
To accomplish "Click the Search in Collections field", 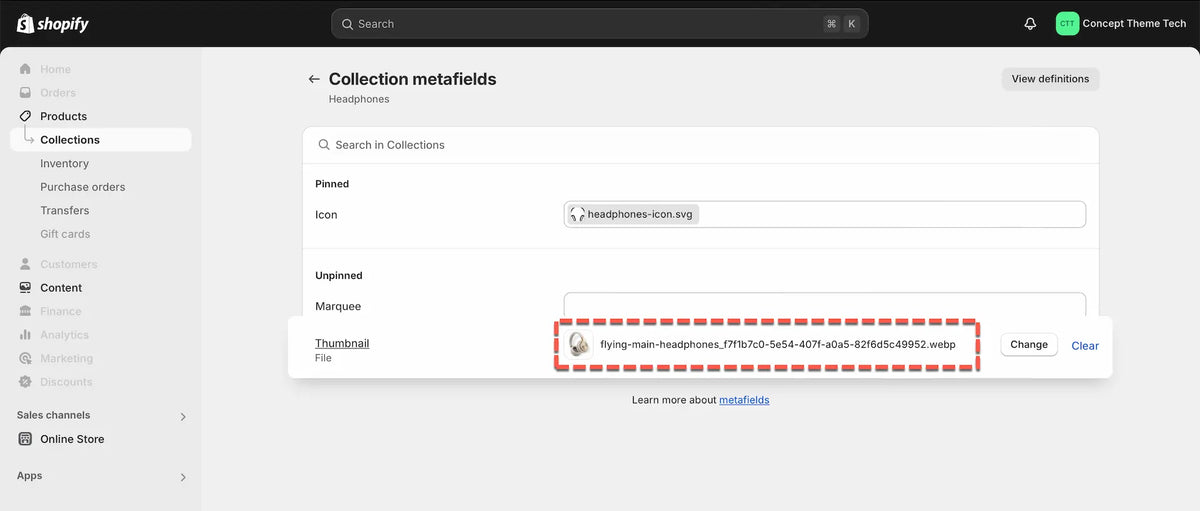I will pos(701,145).
